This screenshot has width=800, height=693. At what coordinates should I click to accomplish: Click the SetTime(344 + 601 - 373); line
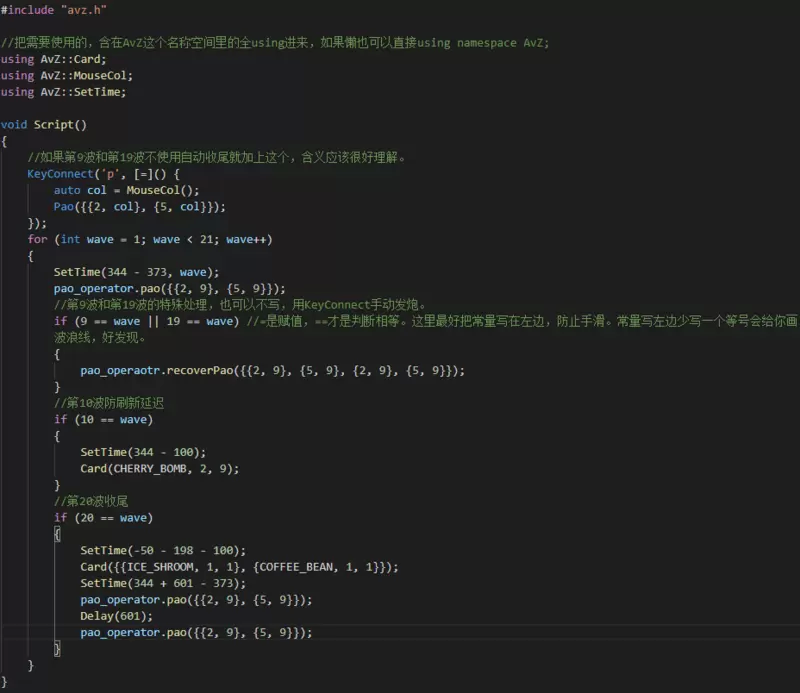(x=163, y=583)
